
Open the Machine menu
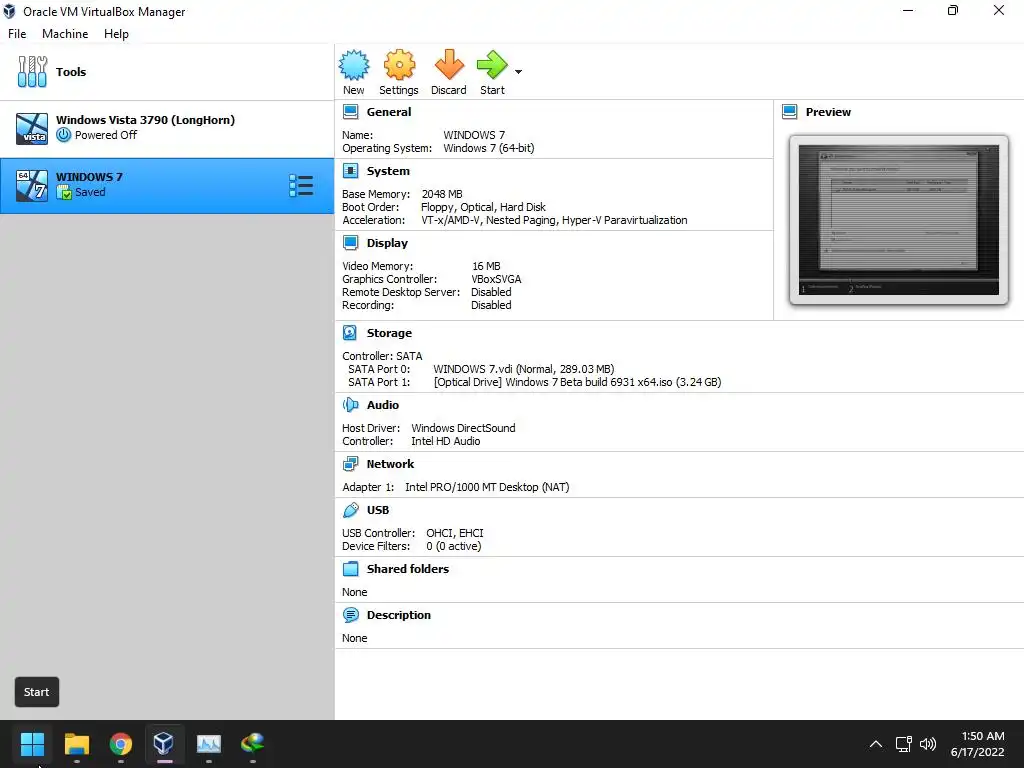click(x=65, y=34)
